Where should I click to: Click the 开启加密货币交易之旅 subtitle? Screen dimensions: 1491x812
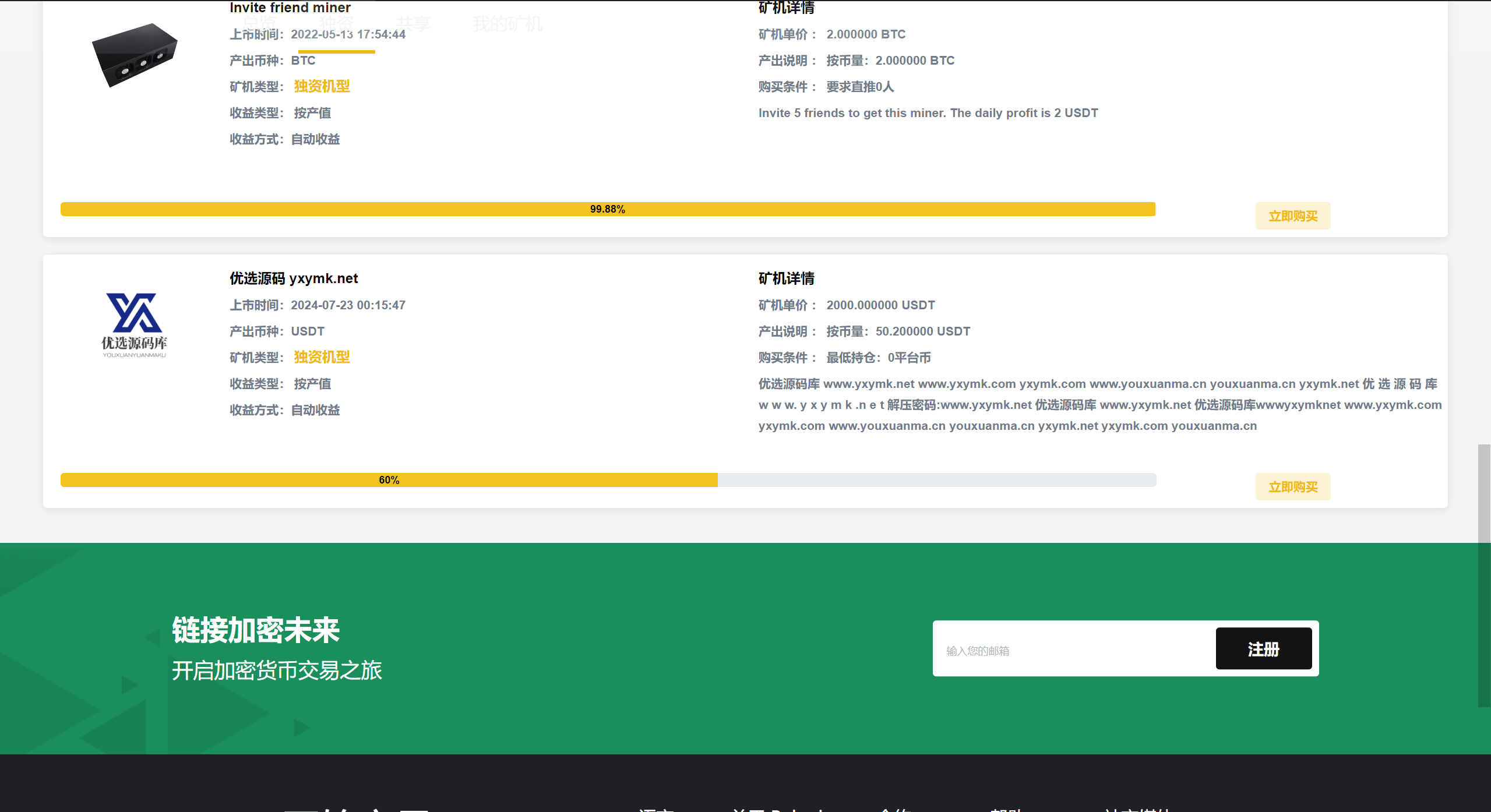click(x=276, y=670)
